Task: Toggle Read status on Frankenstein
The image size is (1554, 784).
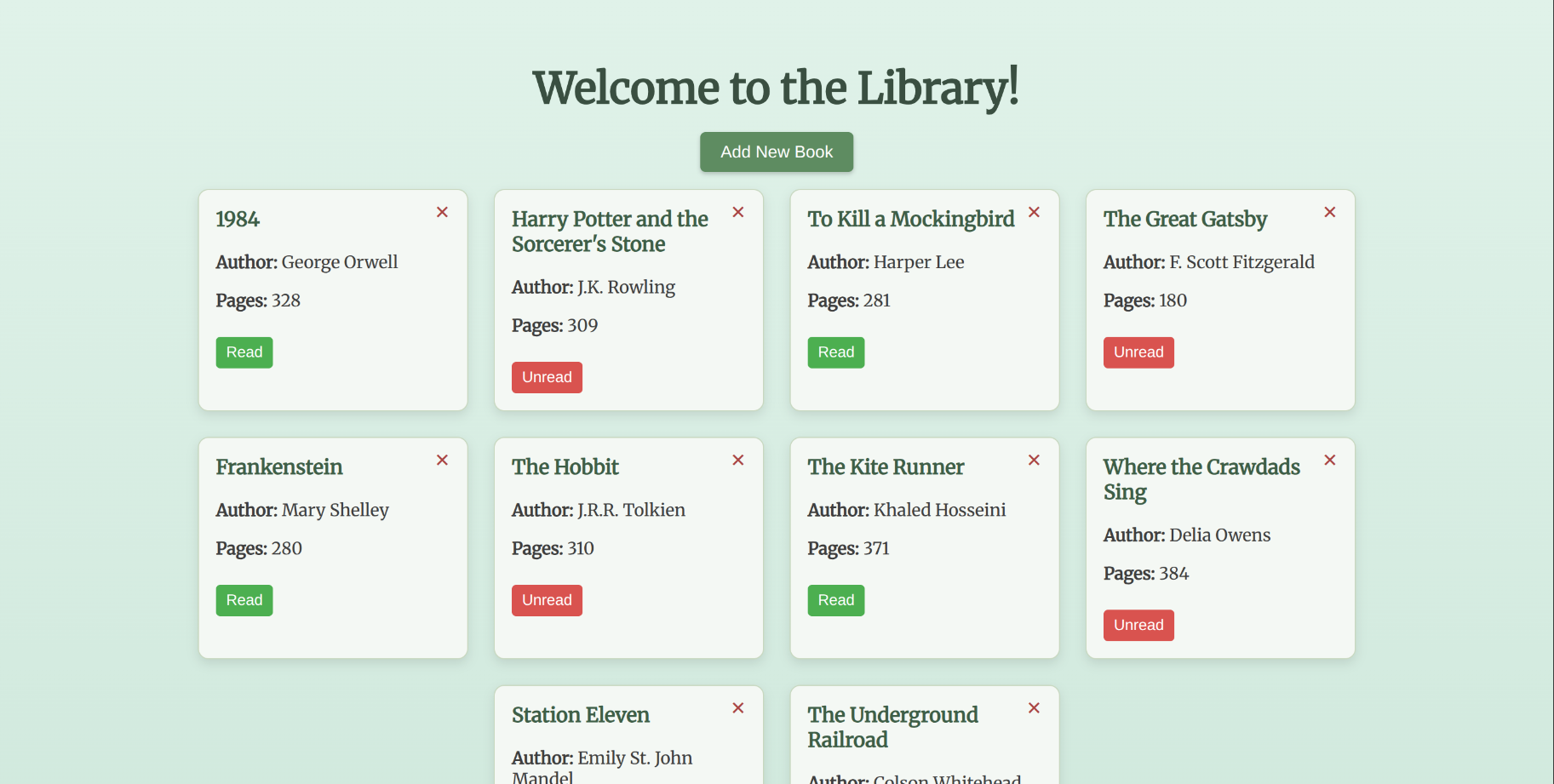Action: (x=244, y=600)
